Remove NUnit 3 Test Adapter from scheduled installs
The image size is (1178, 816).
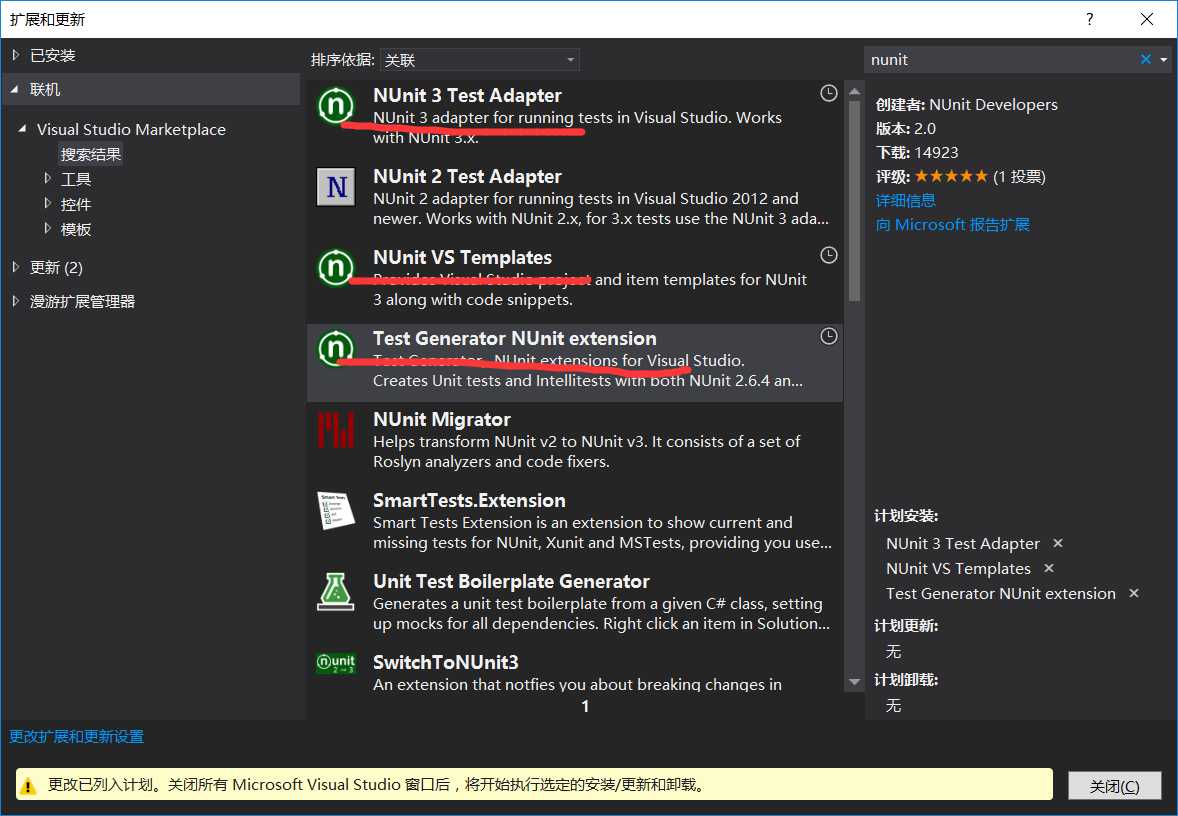tap(1058, 543)
